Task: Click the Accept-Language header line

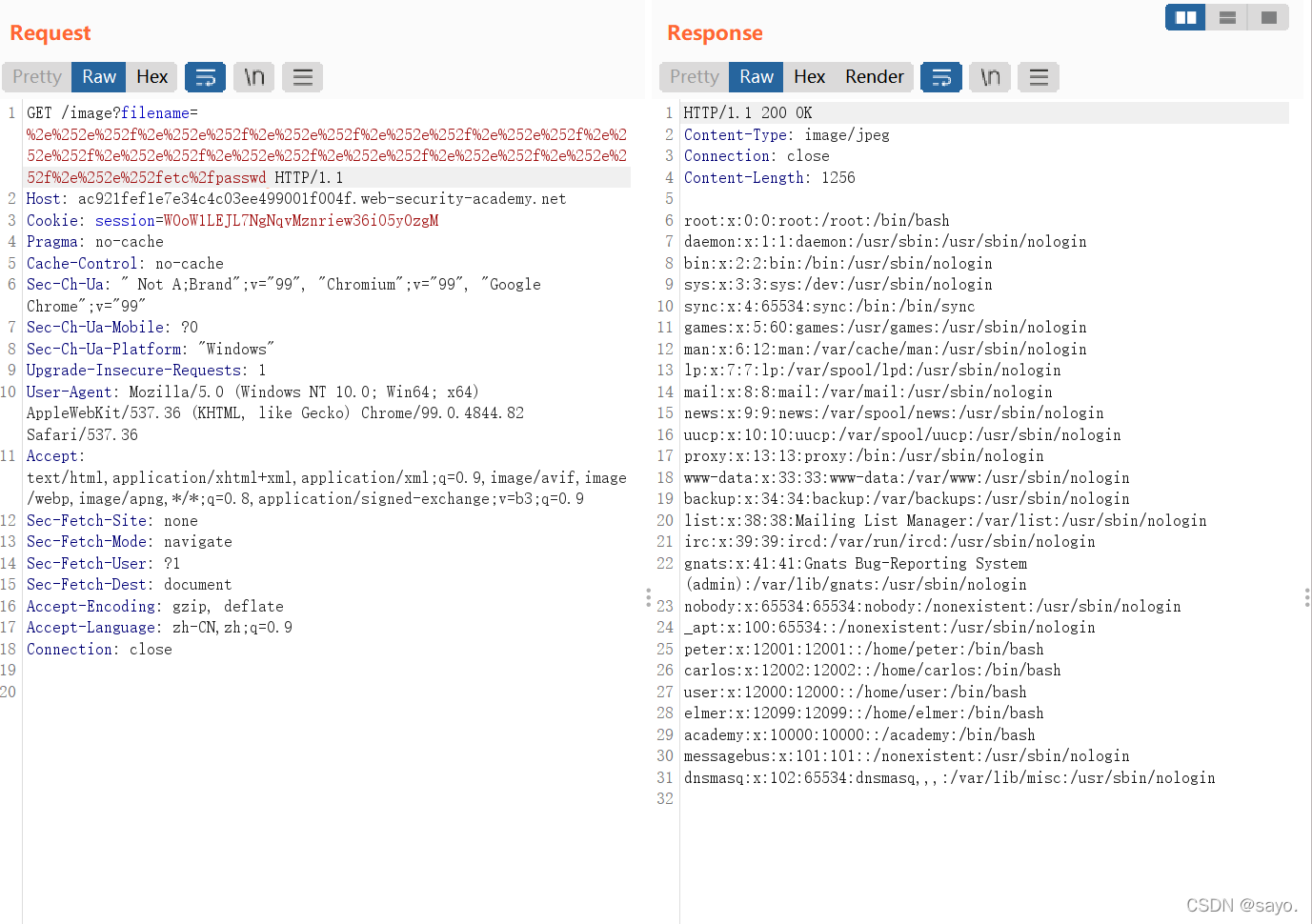Action: coord(159,628)
